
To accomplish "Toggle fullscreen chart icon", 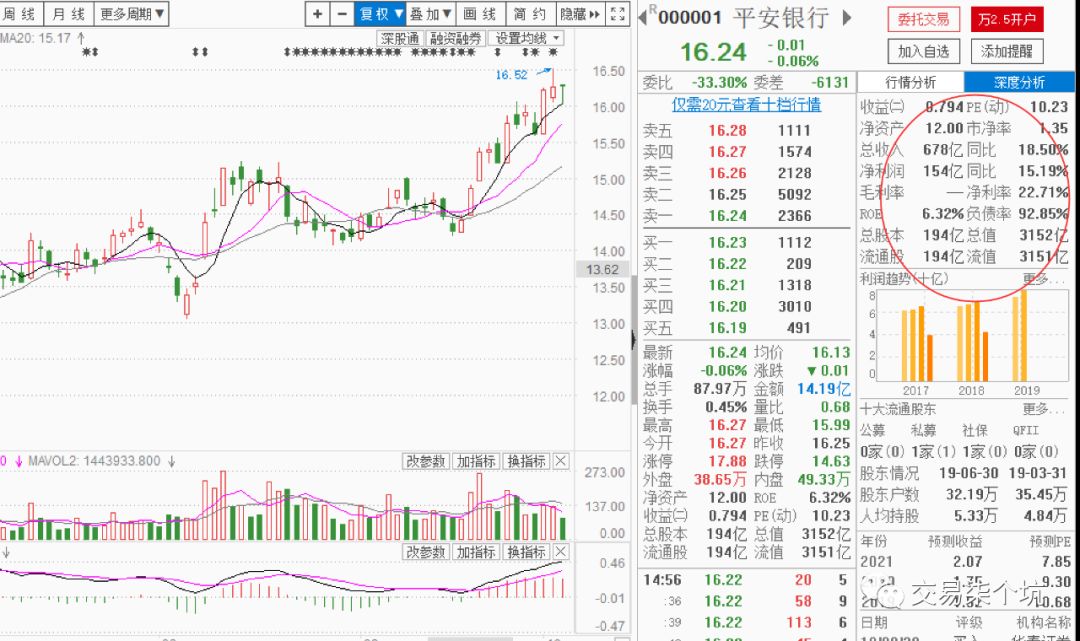I will 618,14.
